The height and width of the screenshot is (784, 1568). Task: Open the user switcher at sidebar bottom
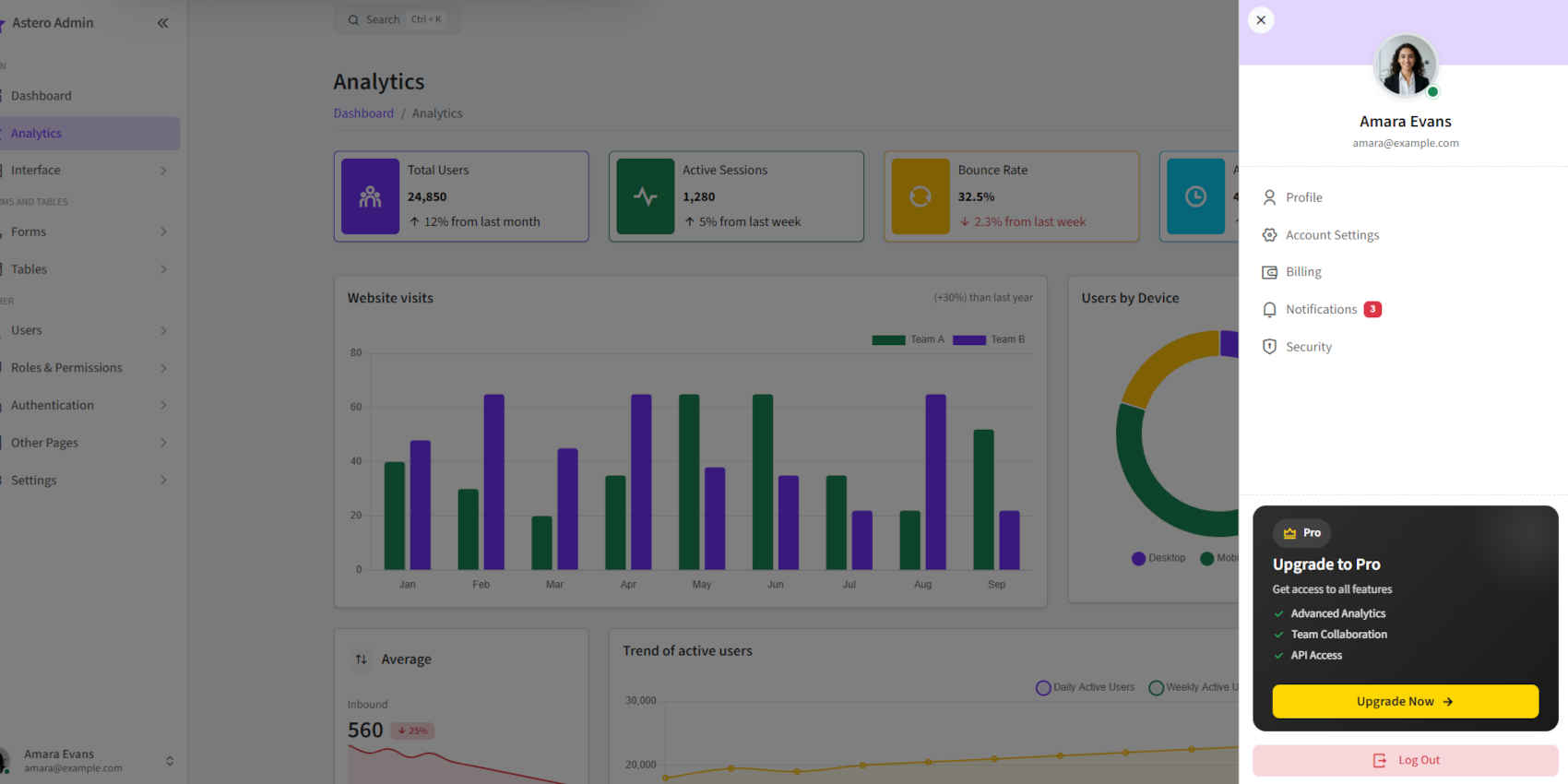170,761
